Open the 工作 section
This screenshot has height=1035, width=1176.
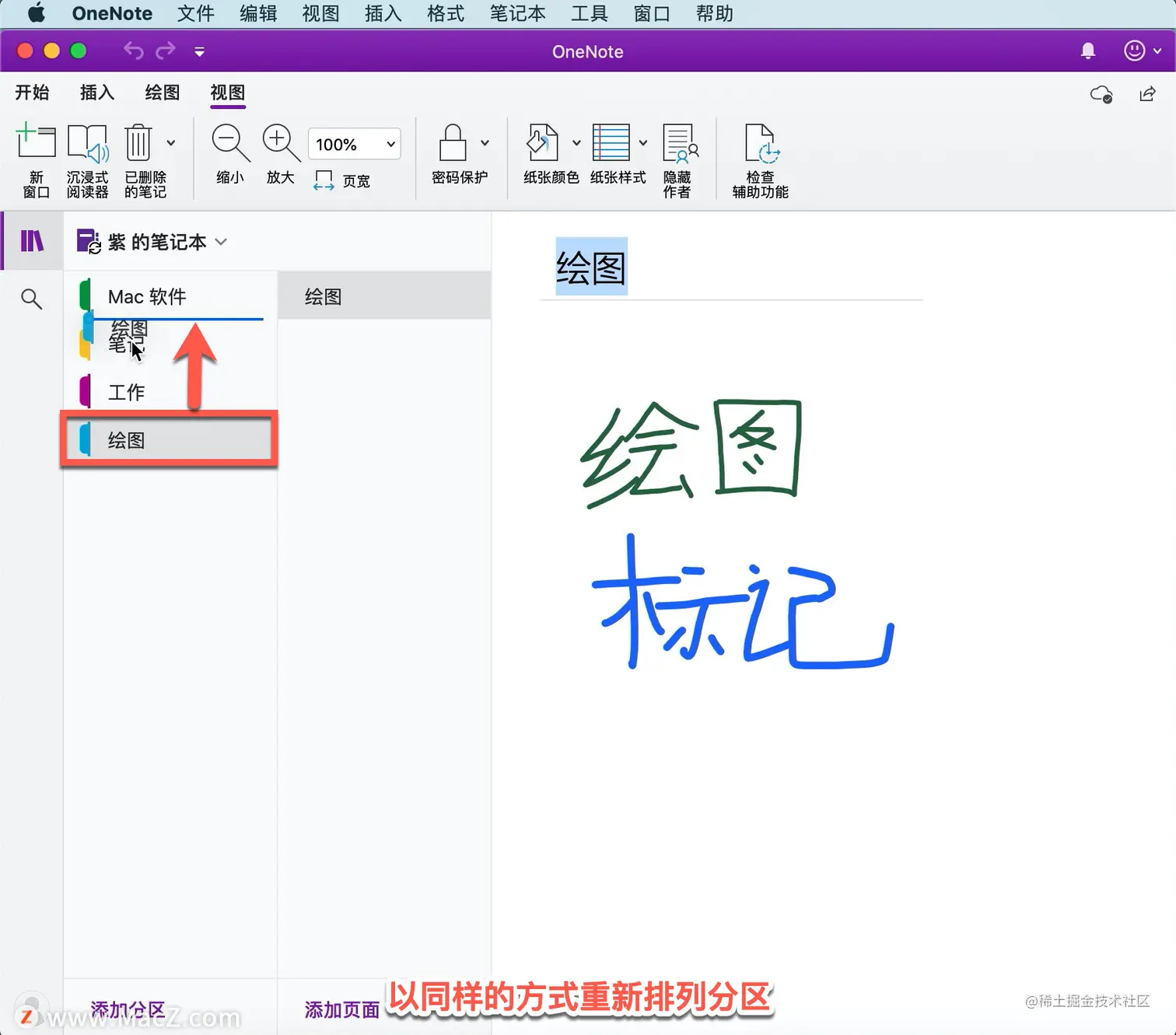click(170, 392)
